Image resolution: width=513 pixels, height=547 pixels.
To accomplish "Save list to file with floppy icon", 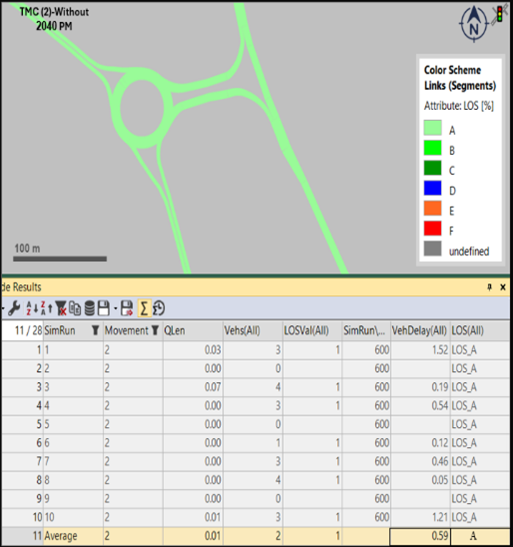I will (x=104, y=309).
